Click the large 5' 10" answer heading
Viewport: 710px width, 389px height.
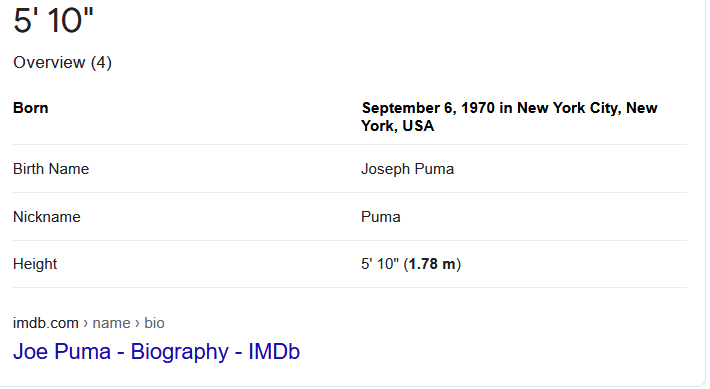(53, 20)
